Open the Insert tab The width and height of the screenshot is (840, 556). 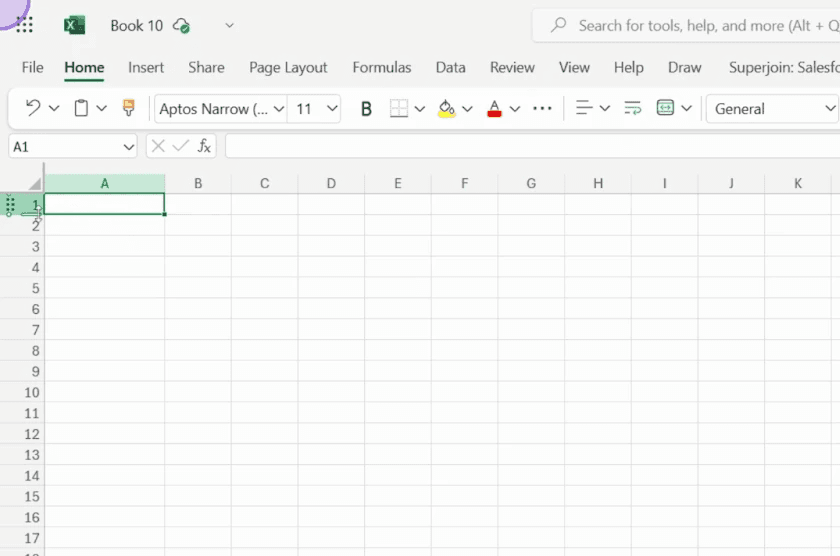[146, 67]
